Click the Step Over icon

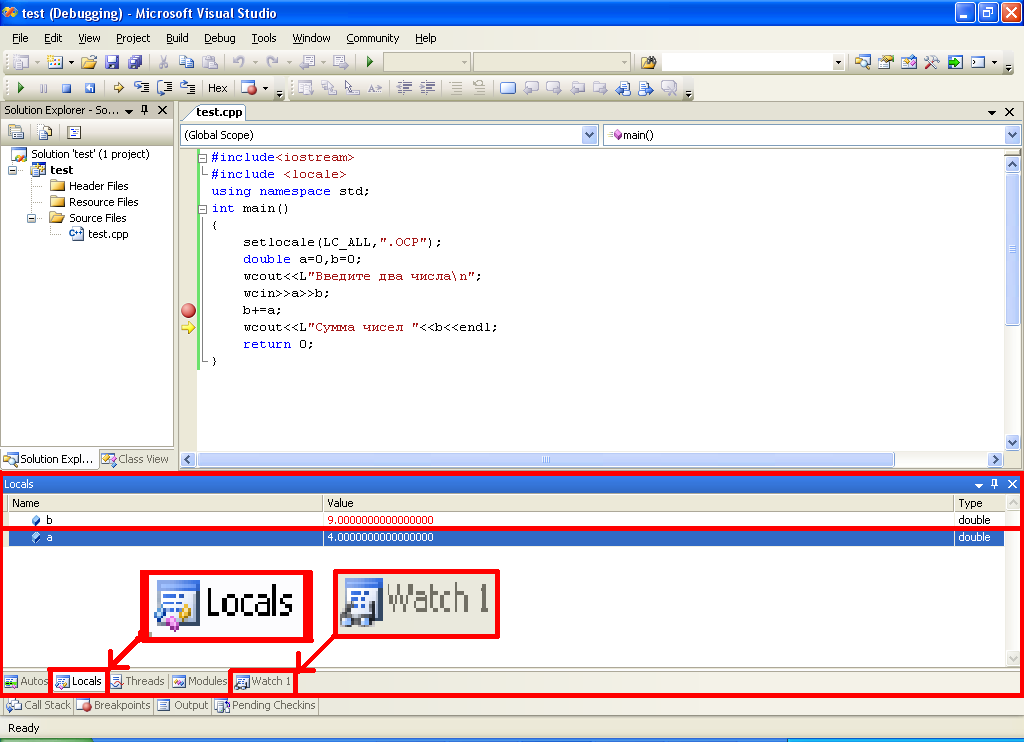coord(165,88)
